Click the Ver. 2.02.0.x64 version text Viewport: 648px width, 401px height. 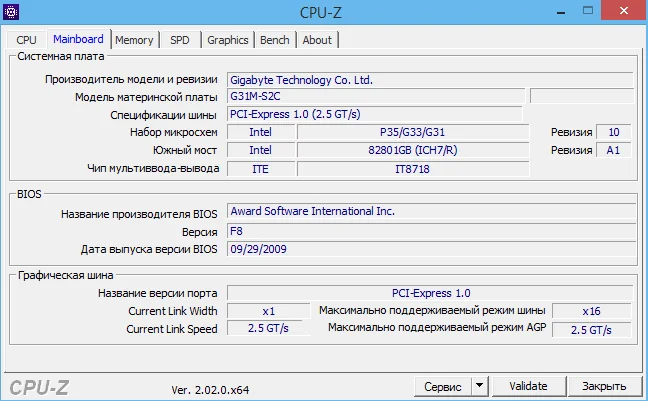click(x=210, y=390)
